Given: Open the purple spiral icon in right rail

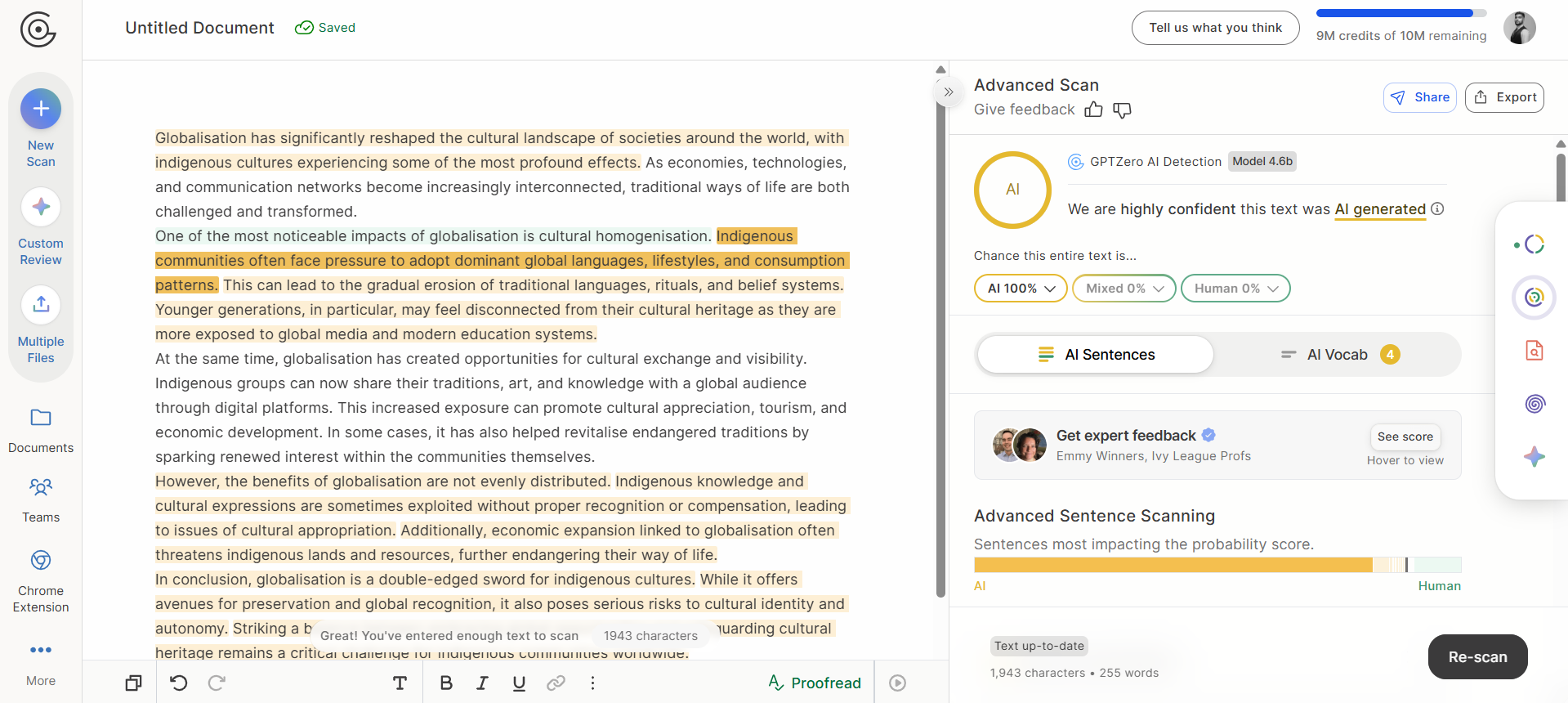Looking at the screenshot, I should 1534,403.
